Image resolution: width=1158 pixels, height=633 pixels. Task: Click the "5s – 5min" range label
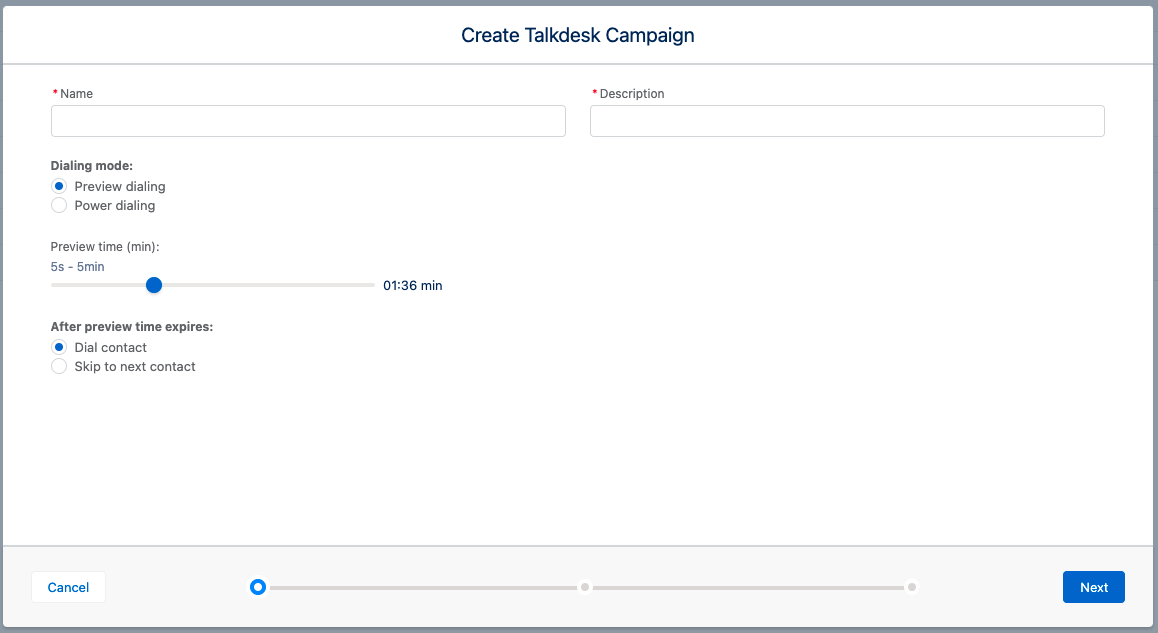[x=77, y=266]
